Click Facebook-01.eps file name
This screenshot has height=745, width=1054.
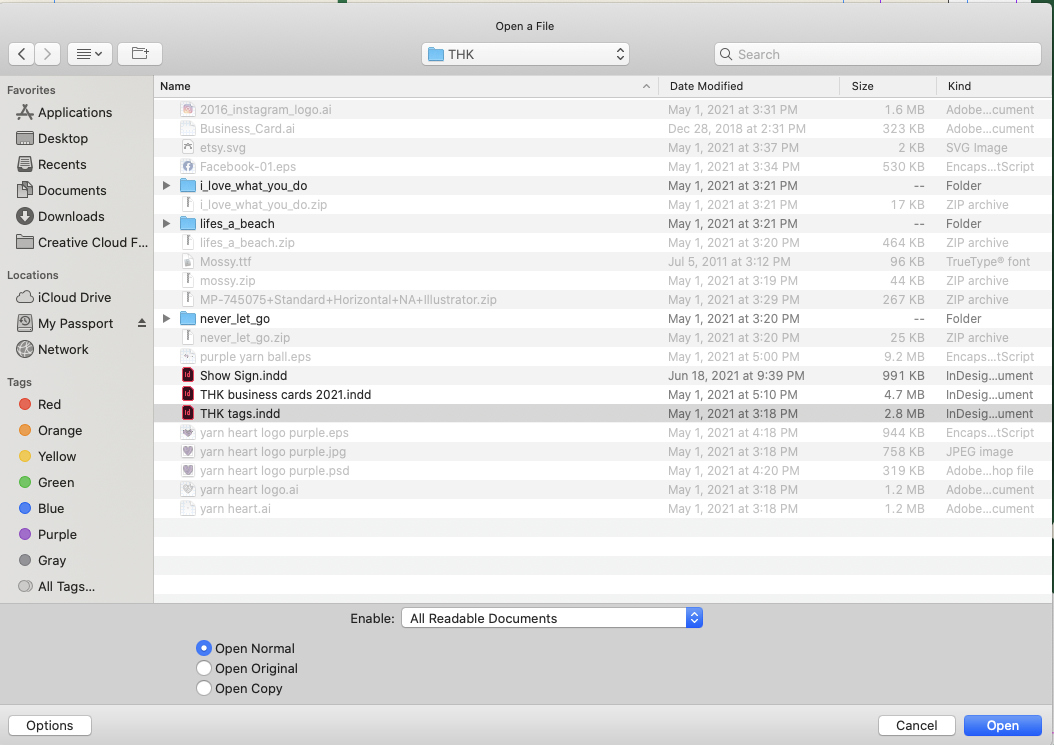pos(248,167)
